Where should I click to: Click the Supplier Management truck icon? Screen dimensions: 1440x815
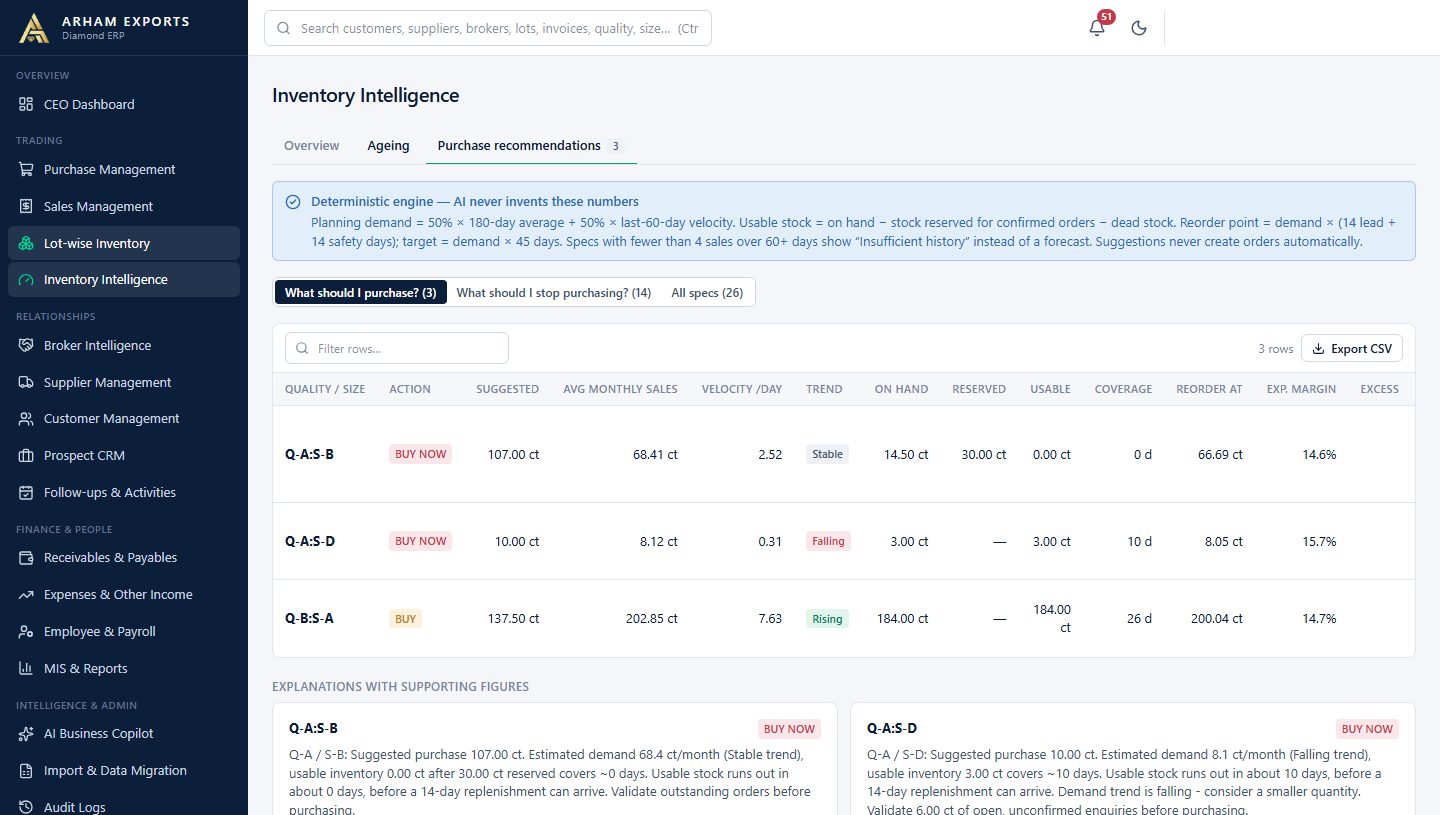pos(26,382)
